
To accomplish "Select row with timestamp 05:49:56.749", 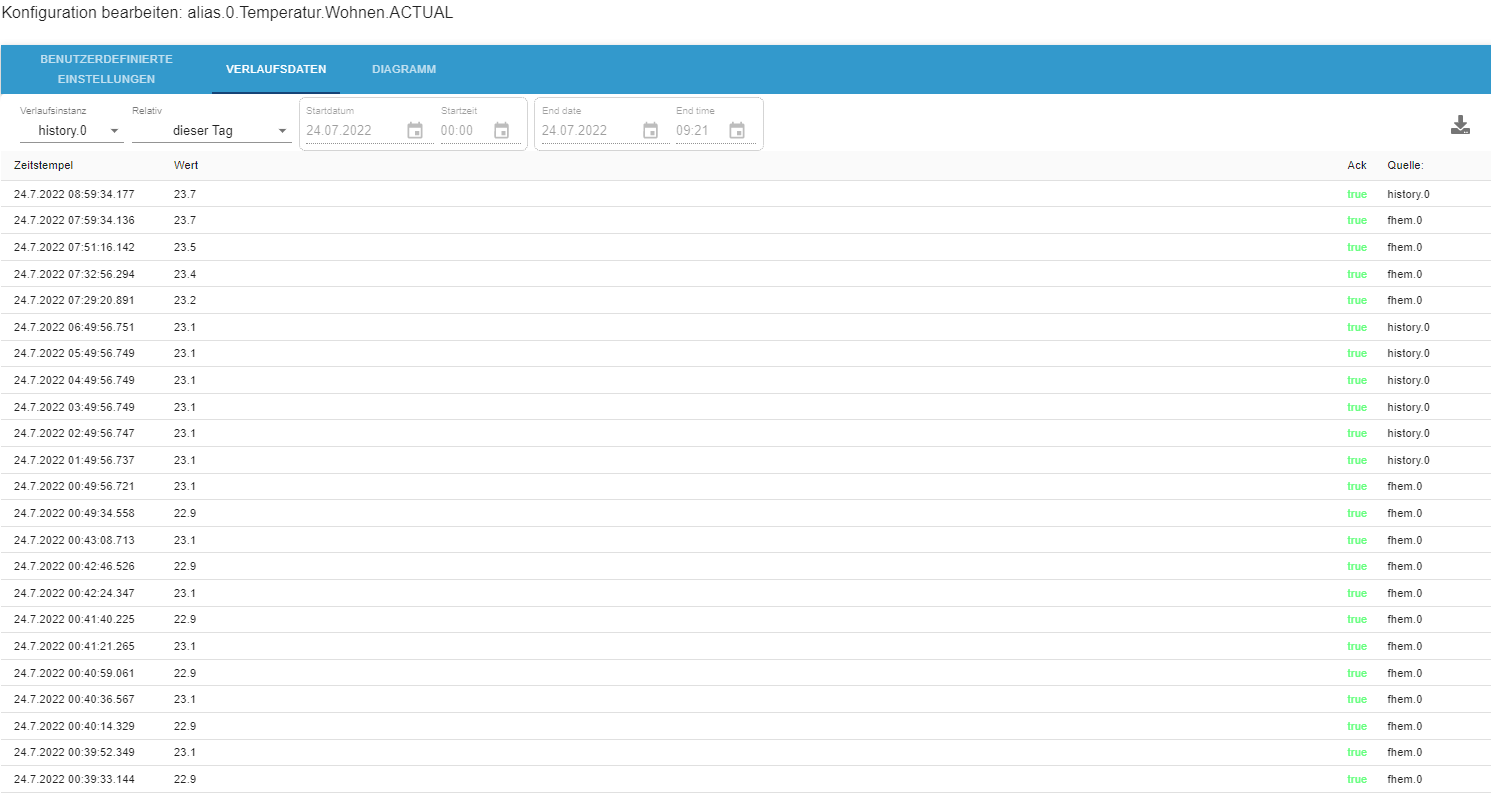I will pos(745,353).
